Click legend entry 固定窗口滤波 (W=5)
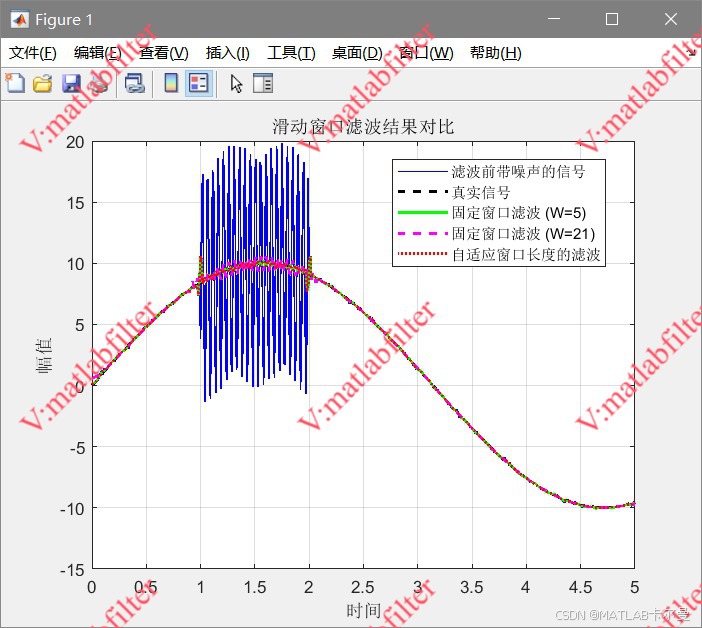 (x=519, y=213)
